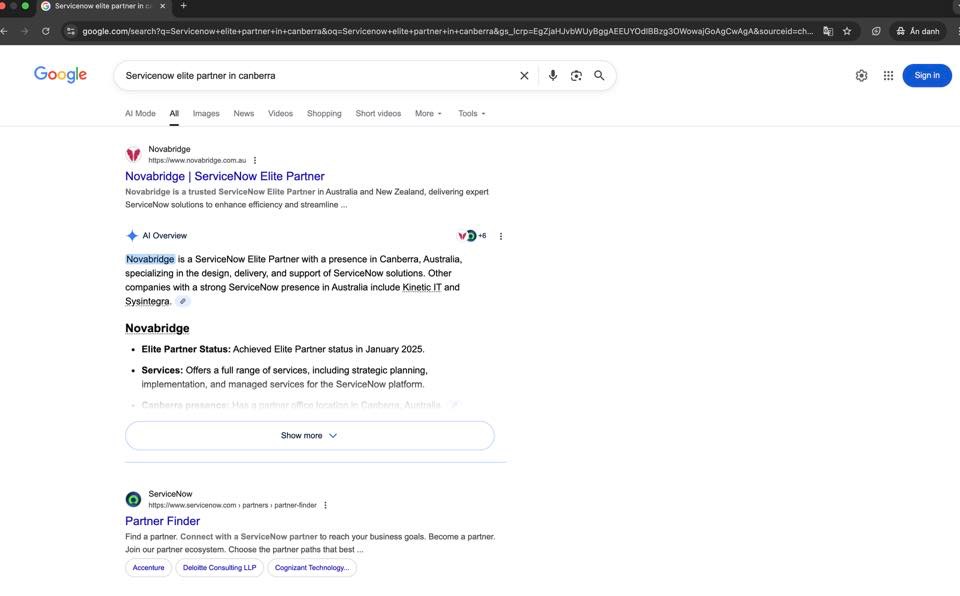Click Deloitte Consulting LLP chip
Screen dimensions: 960x596
pyautogui.click(x=219, y=568)
